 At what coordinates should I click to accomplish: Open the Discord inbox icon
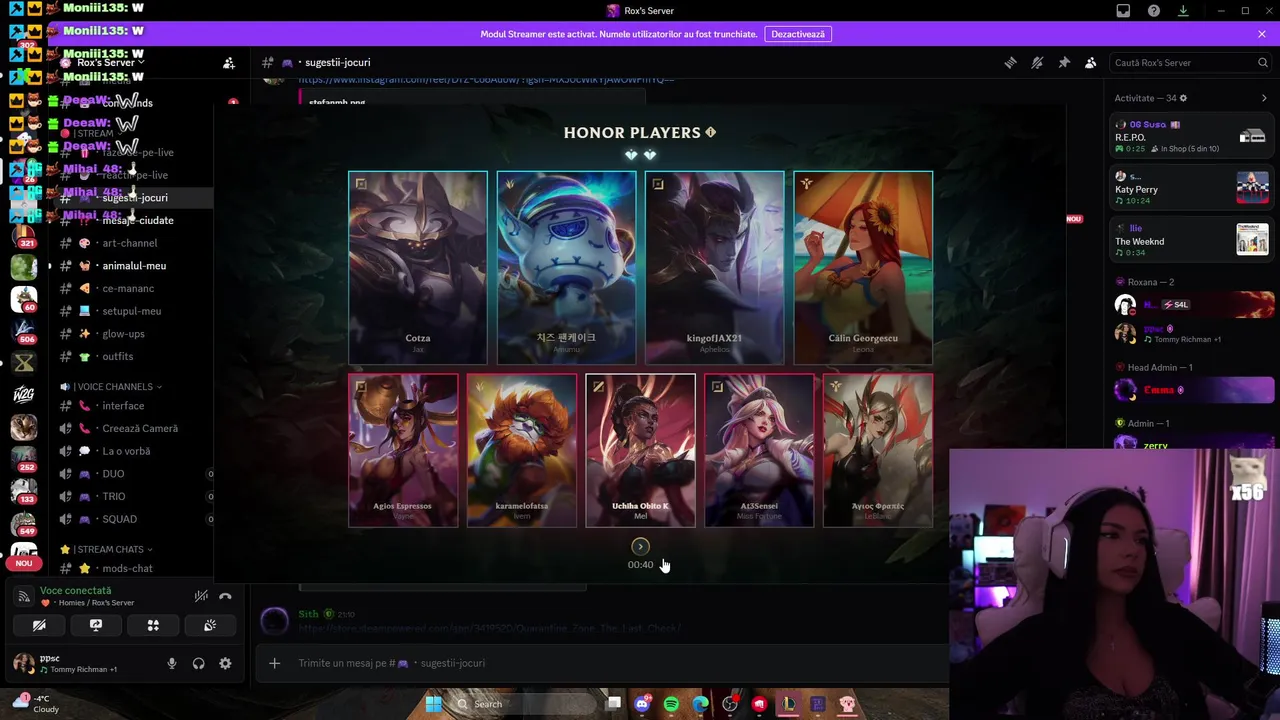pos(1123,11)
